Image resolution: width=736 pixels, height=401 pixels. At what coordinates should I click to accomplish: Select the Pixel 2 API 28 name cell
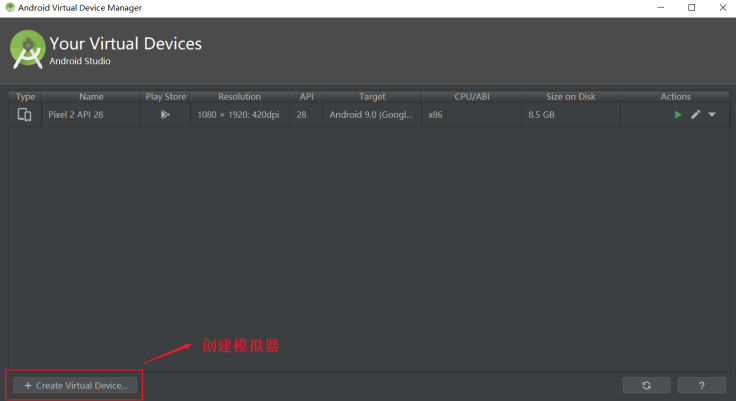pos(91,115)
